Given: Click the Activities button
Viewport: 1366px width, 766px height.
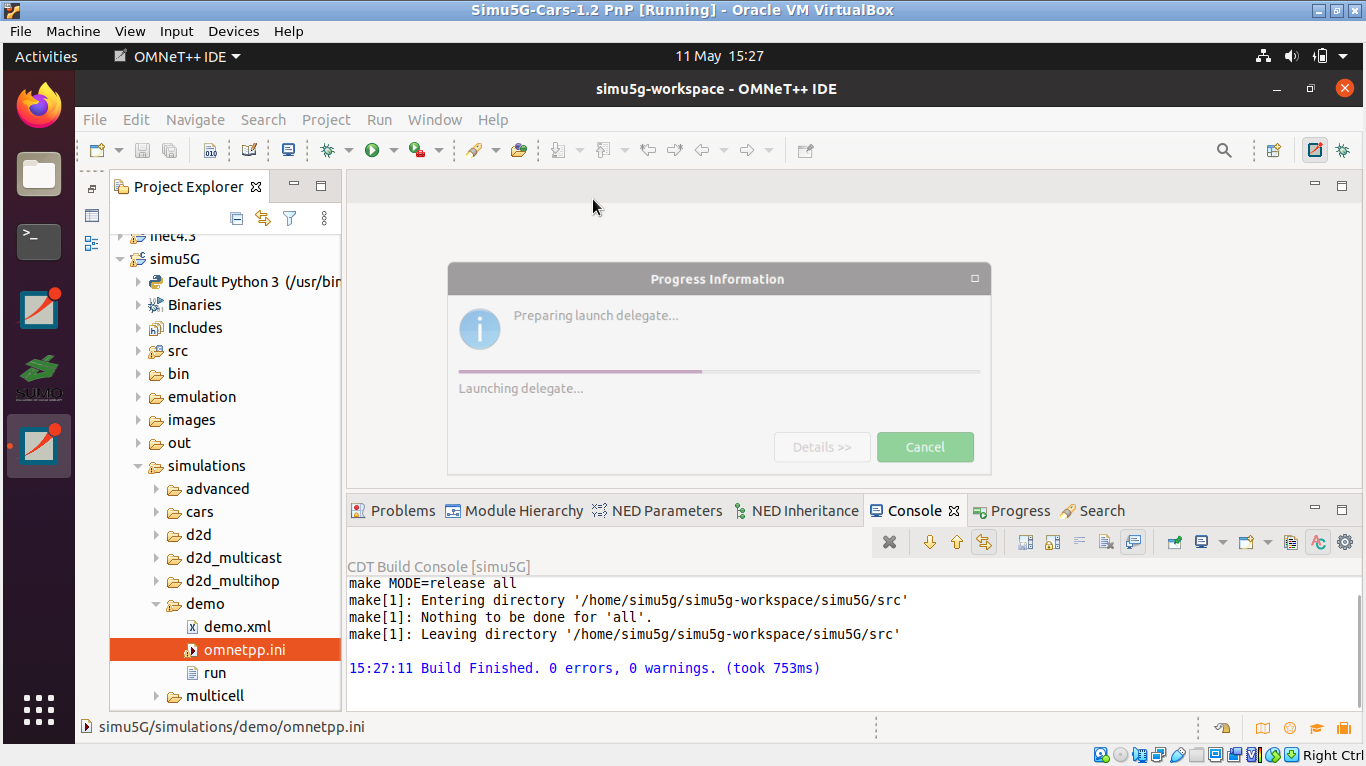Looking at the screenshot, I should click(46, 57).
